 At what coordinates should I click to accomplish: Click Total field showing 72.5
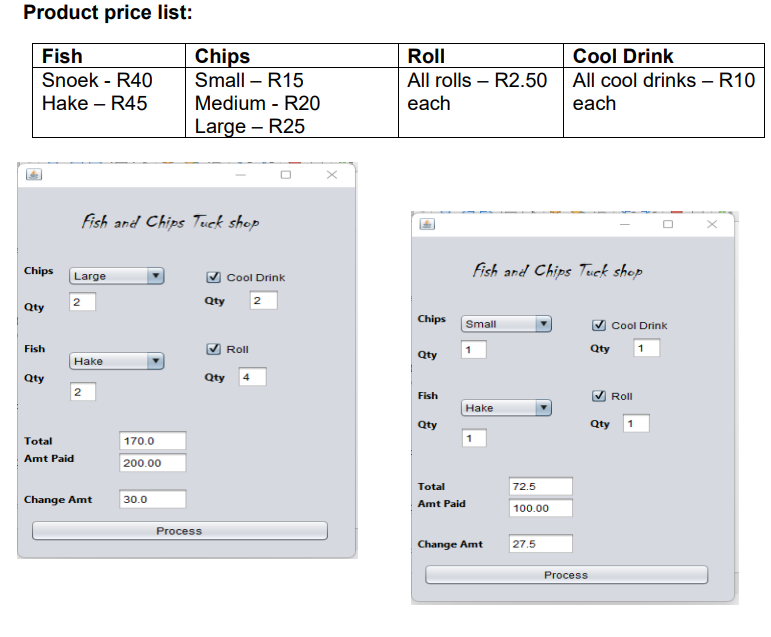tap(541, 486)
